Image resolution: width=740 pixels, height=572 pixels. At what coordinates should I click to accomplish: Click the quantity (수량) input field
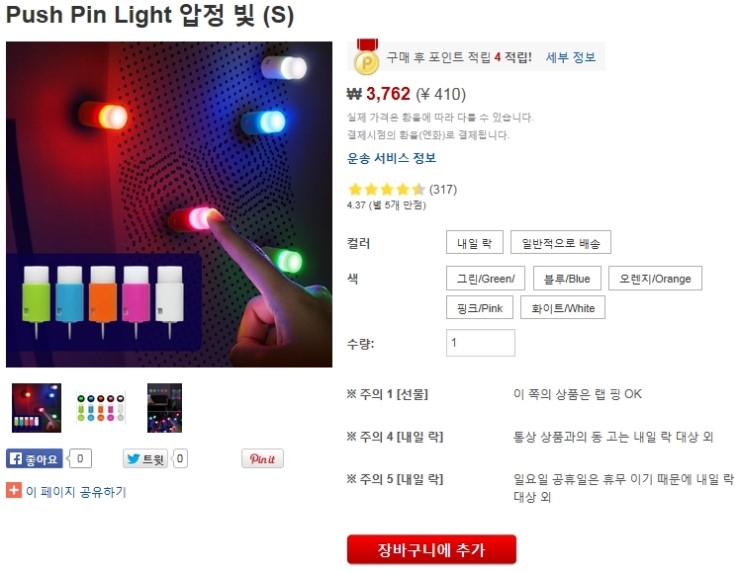[x=480, y=343]
